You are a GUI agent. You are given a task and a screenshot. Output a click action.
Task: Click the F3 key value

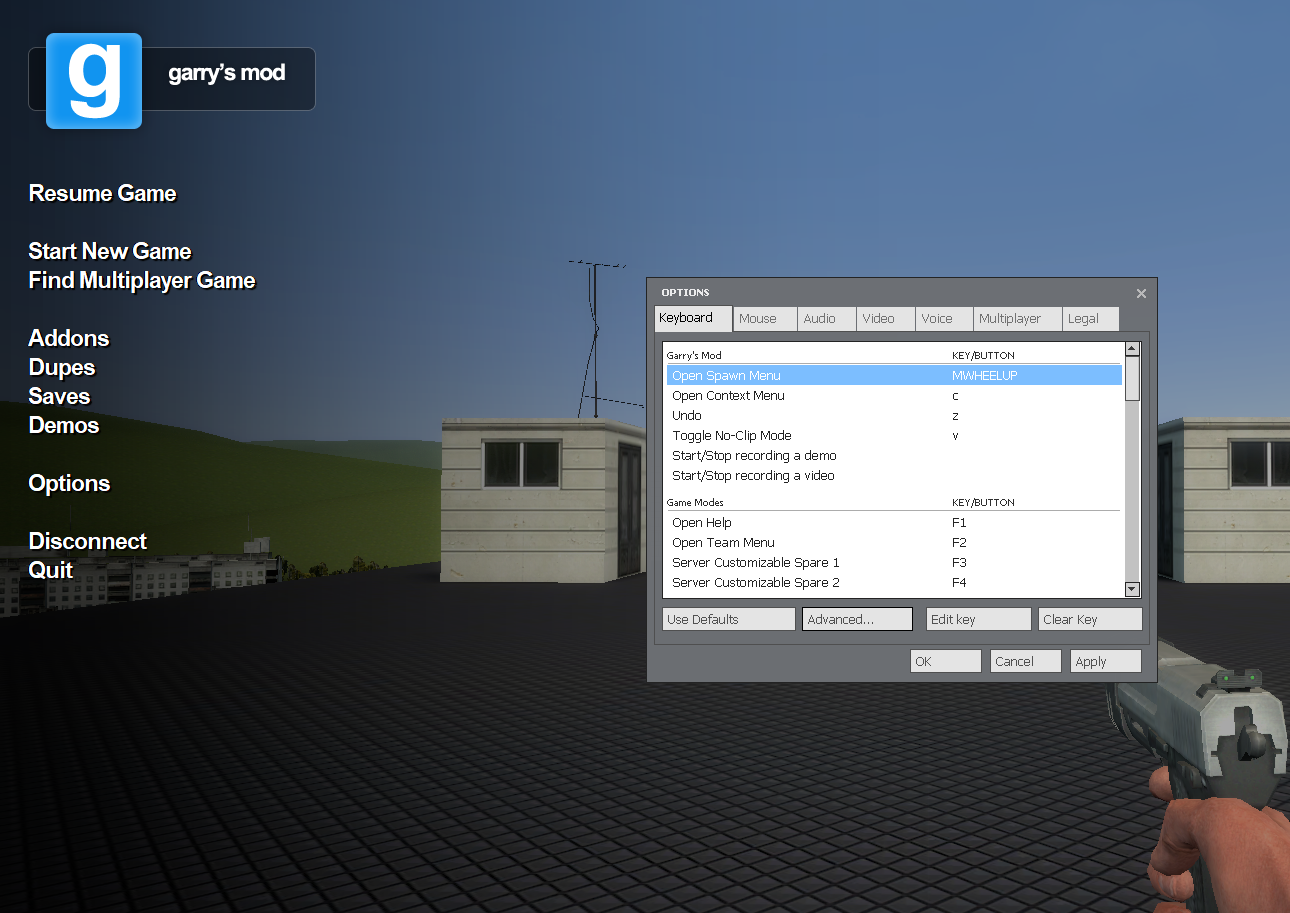pyautogui.click(x=959, y=563)
